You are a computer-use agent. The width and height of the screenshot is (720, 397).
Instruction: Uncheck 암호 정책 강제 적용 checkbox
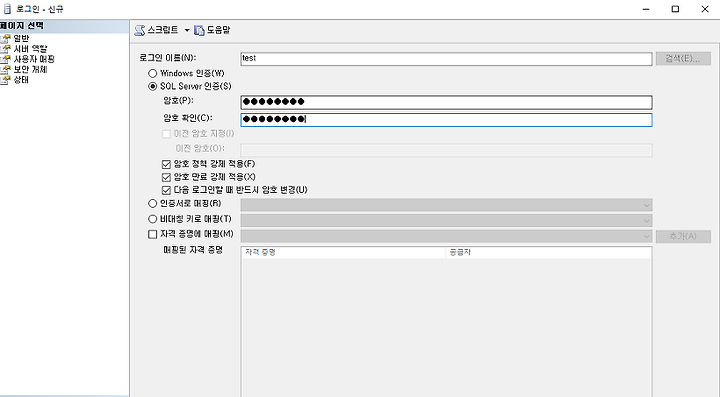click(x=166, y=164)
